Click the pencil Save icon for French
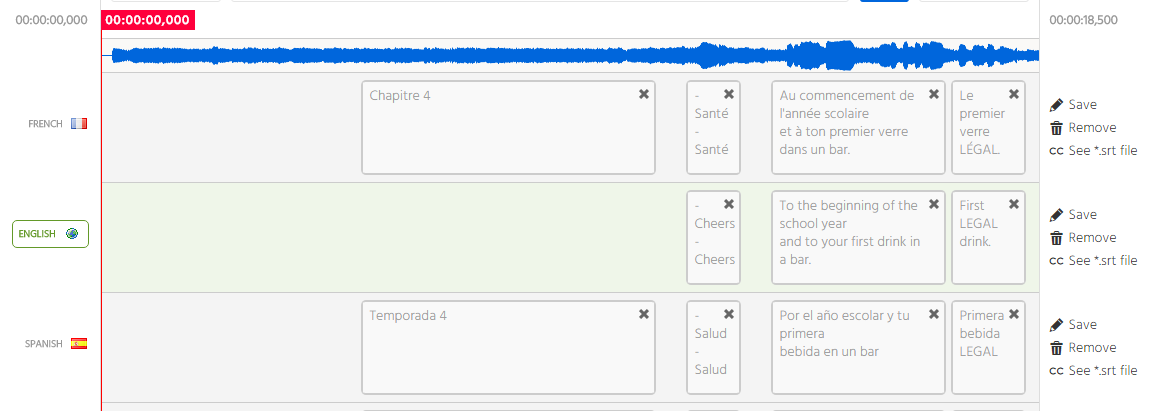The width and height of the screenshot is (1165, 411). pyautogui.click(x=1056, y=105)
